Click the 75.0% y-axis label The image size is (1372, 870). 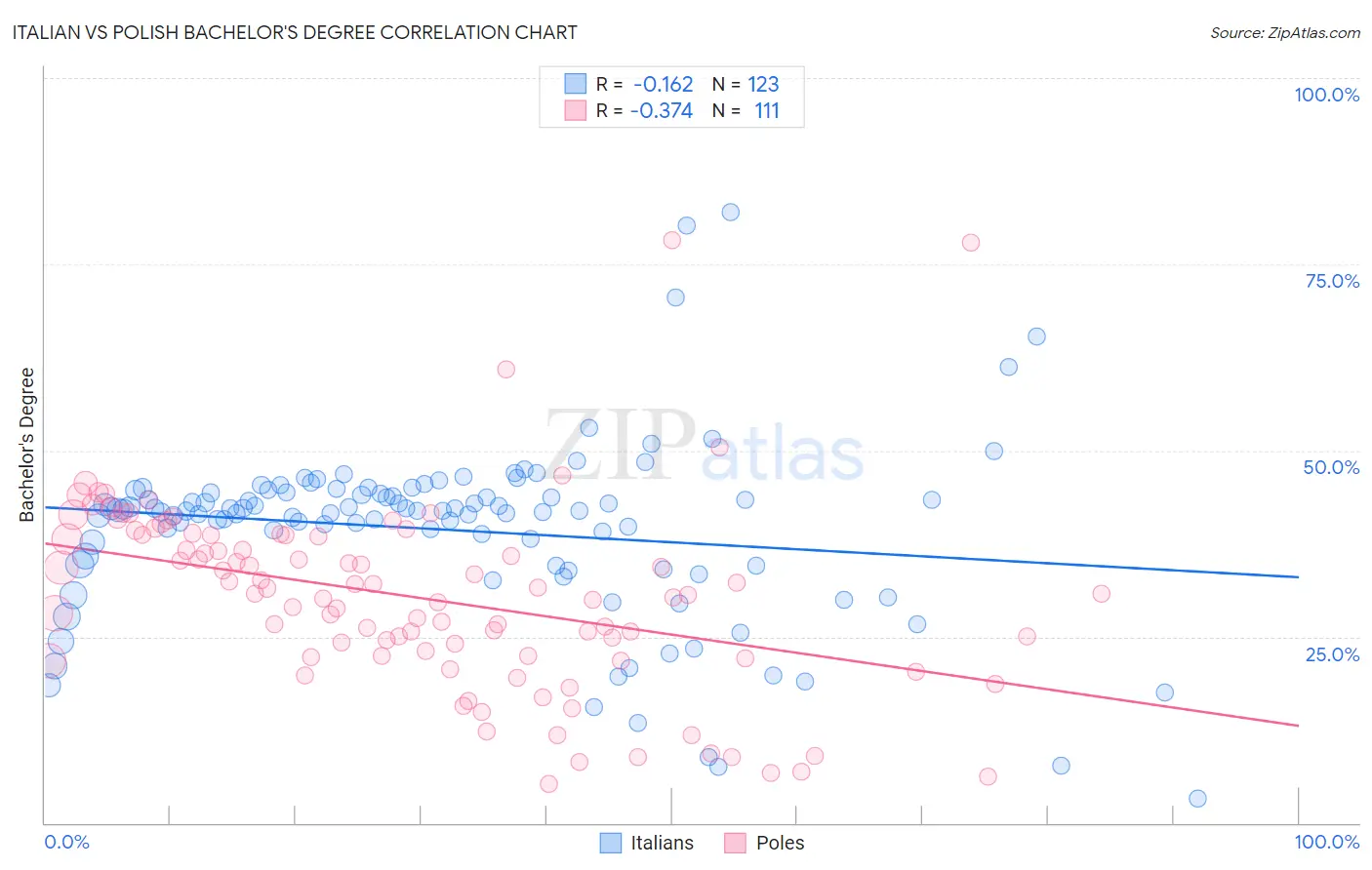point(1332,281)
